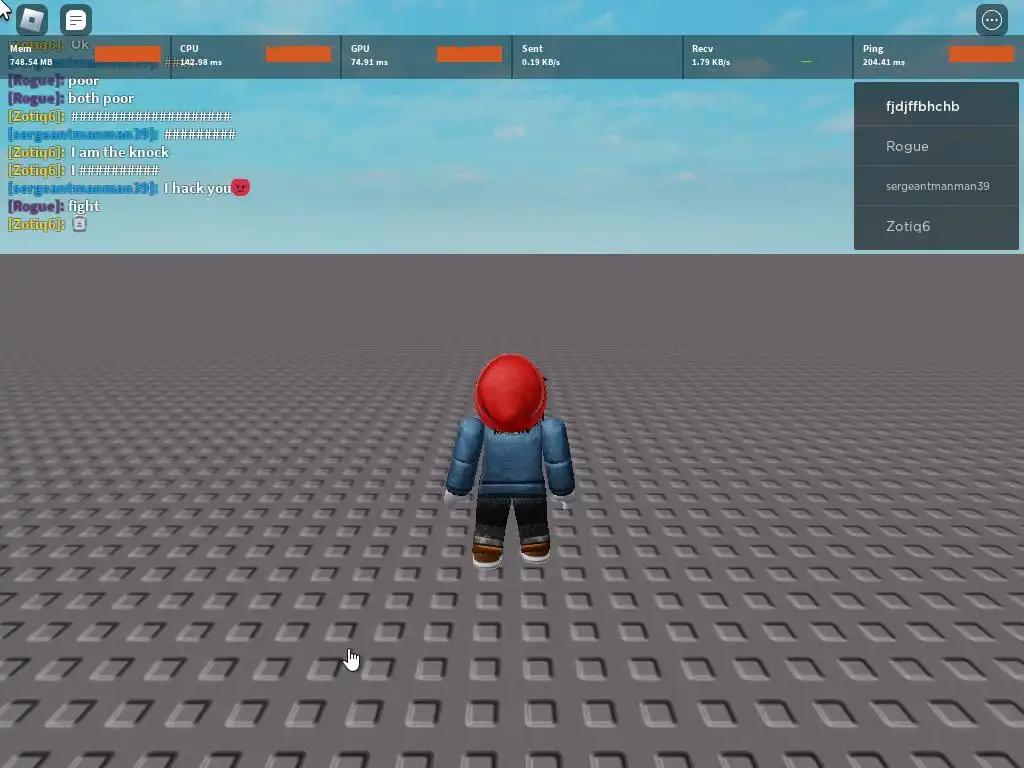Click the "I hack you" chat message

click(x=197, y=188)
